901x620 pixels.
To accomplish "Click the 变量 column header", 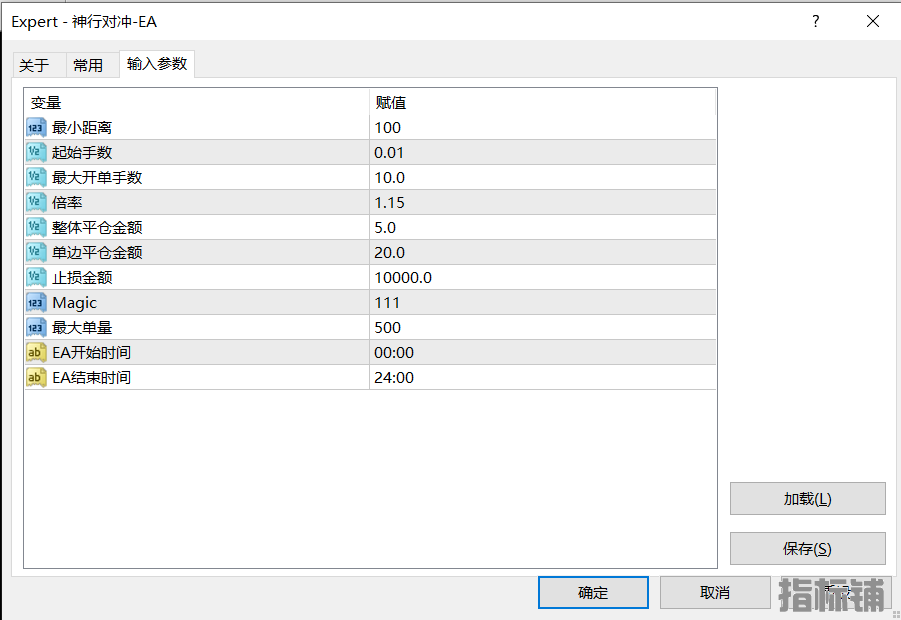I will point(197,102).
